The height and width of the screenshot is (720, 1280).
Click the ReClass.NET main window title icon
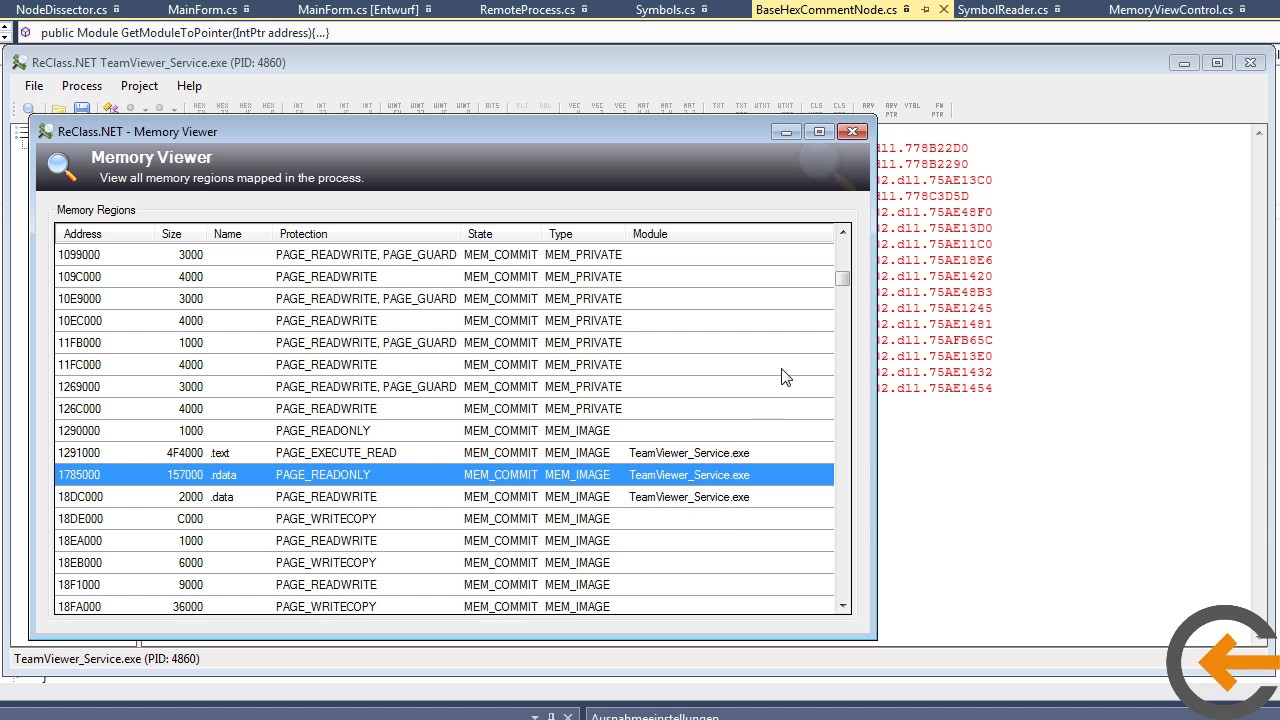(x=20, y=63)
